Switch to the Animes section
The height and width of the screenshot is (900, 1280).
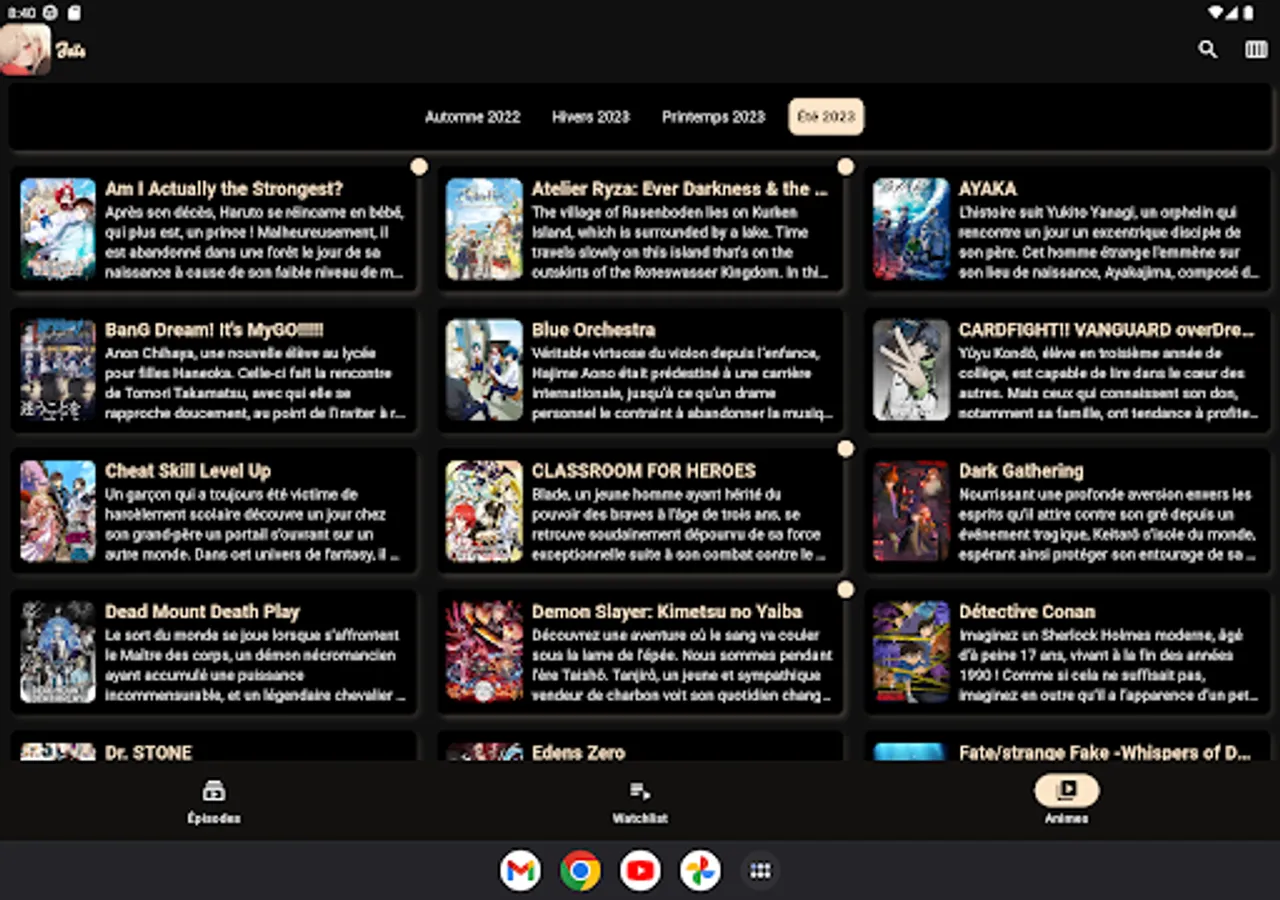pyautogui.click(x=1066, y=802)
